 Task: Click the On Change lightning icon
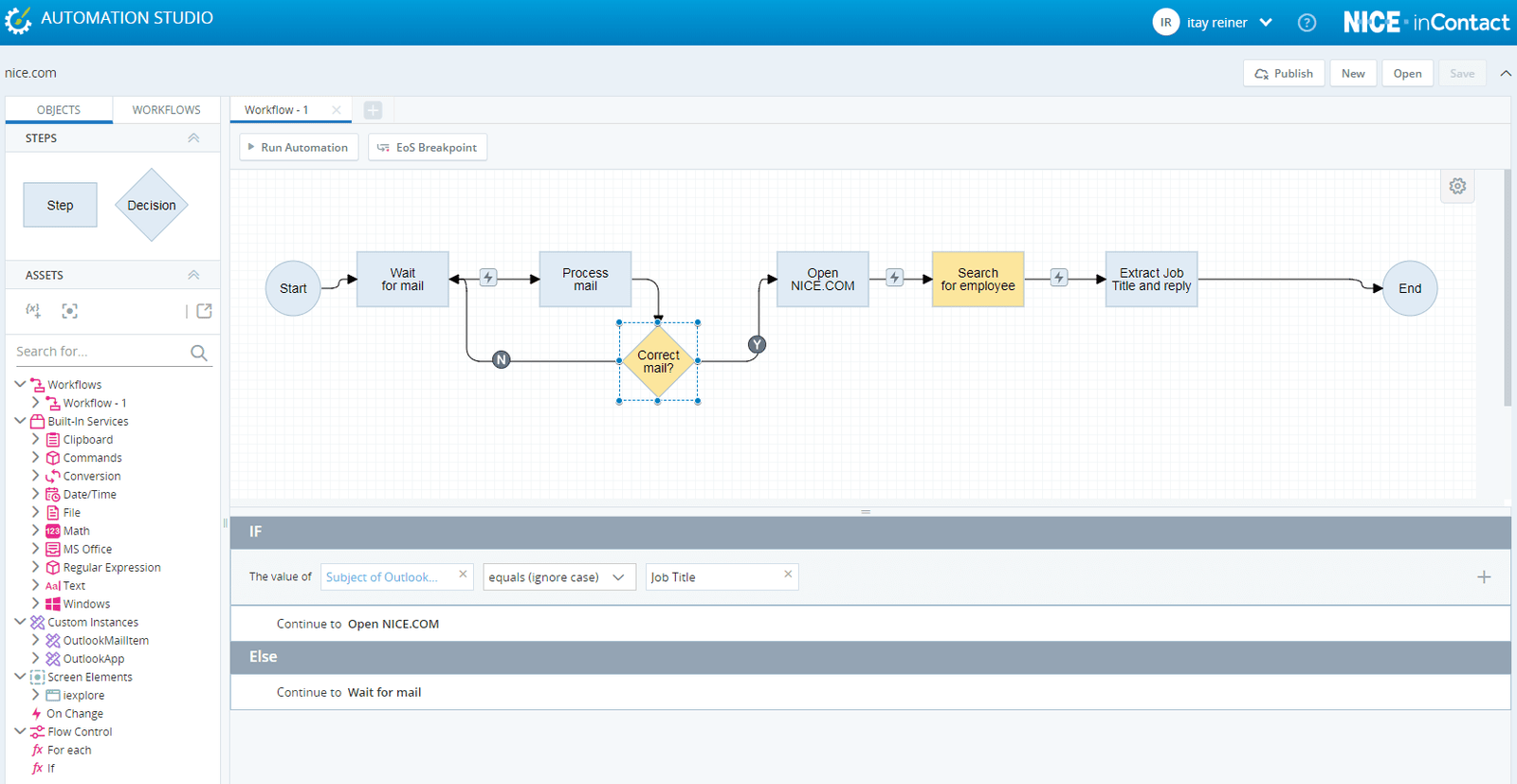pos(37,714)
